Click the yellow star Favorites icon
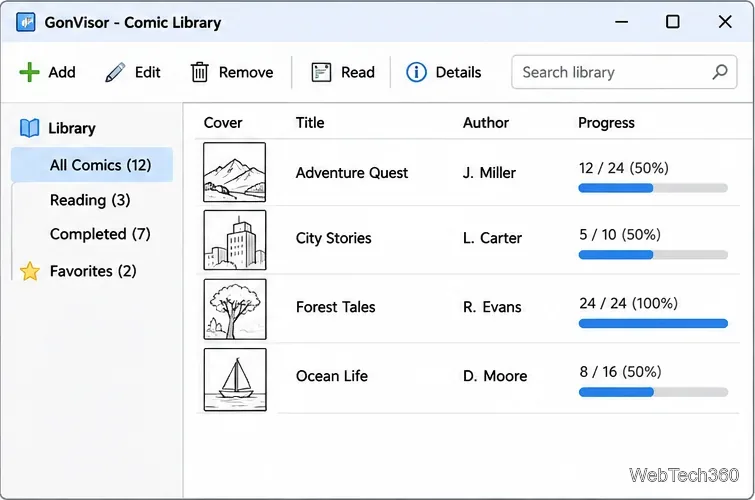Viewport: 755px width, 500px height. [30, 271]
